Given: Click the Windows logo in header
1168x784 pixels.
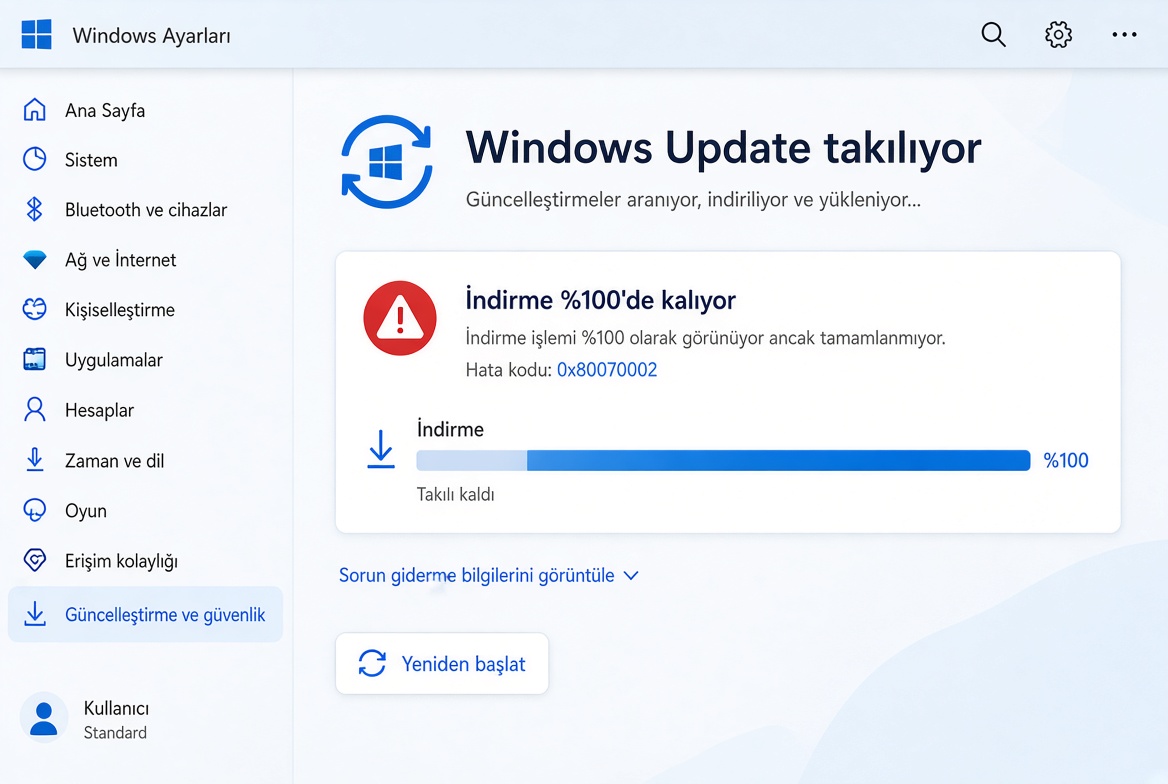Looking at the screenshot, I should 36,34.
